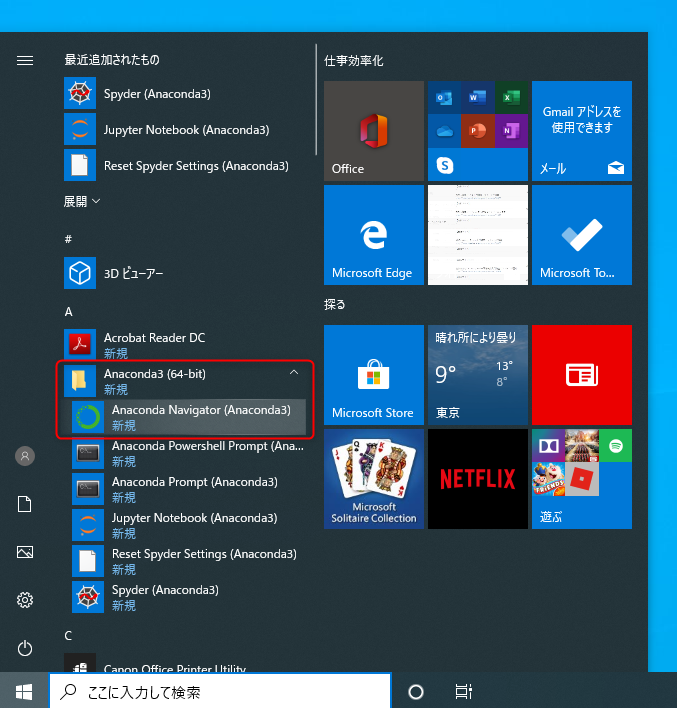The height and width of the screenshot is (708, 677).
Task: Open the Microsoft Edge tile
Action: pos(373,235)
